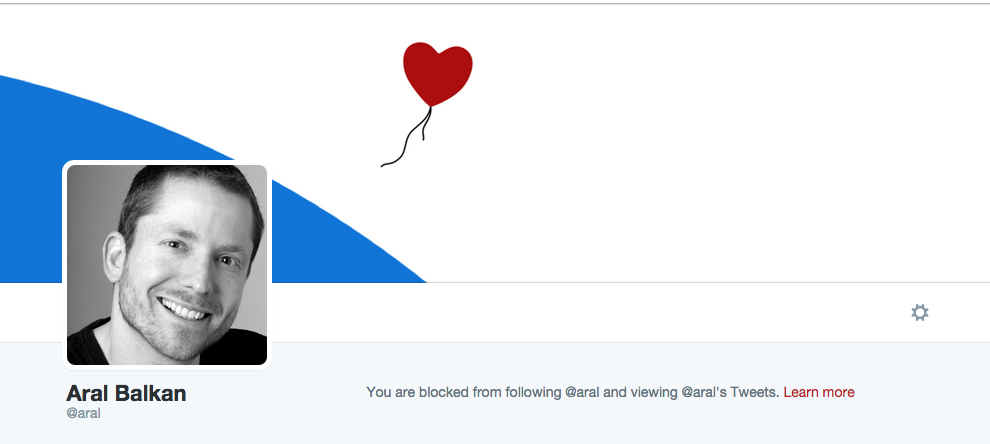The height and width of the screenshot is (444, 990).
Task: Click the 'You are blocked' message start
Action: pos(420,392)
